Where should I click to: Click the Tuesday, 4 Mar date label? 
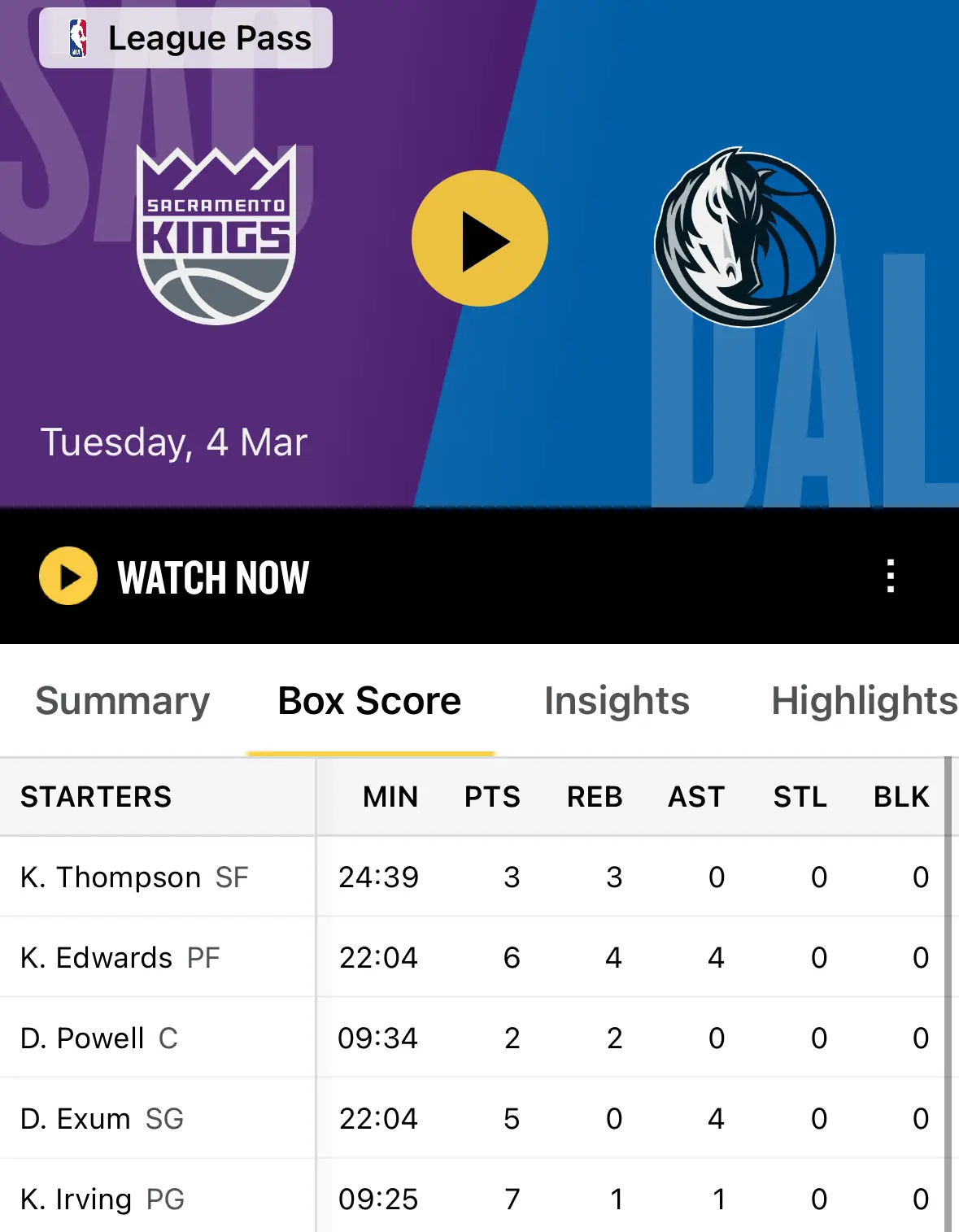tap(174, 443)
